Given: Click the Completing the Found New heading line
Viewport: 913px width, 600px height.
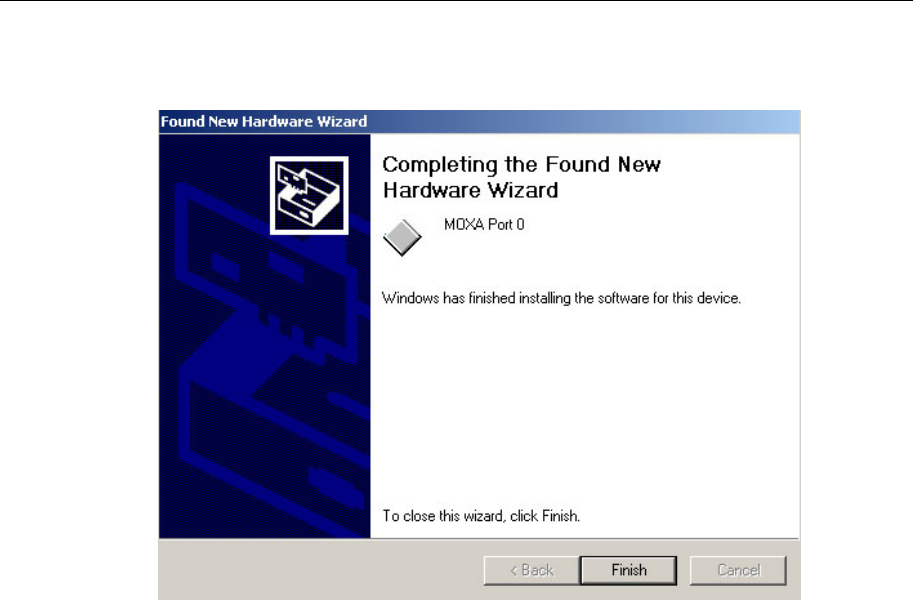Looking at the screenshot, I should (x=521, y=164).
